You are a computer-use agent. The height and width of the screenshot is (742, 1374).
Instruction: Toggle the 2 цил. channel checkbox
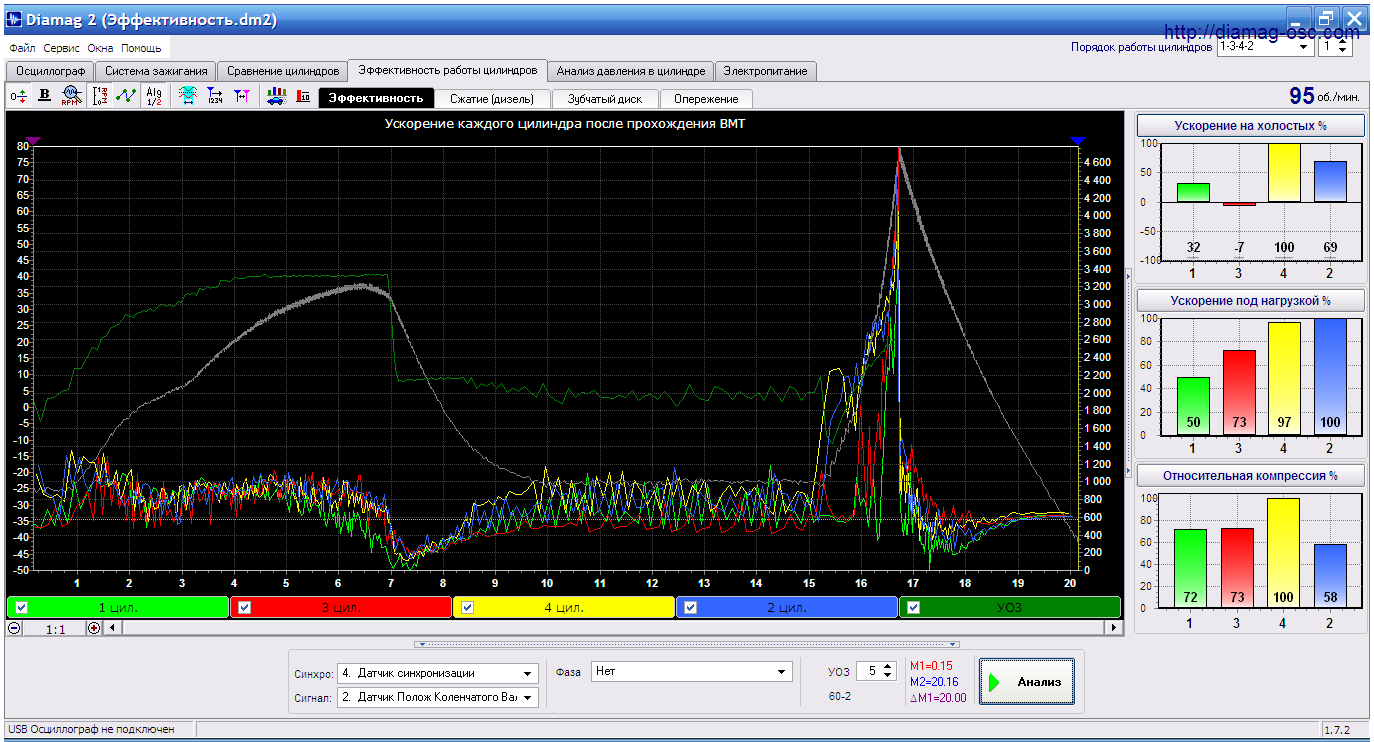pos(691,607)
